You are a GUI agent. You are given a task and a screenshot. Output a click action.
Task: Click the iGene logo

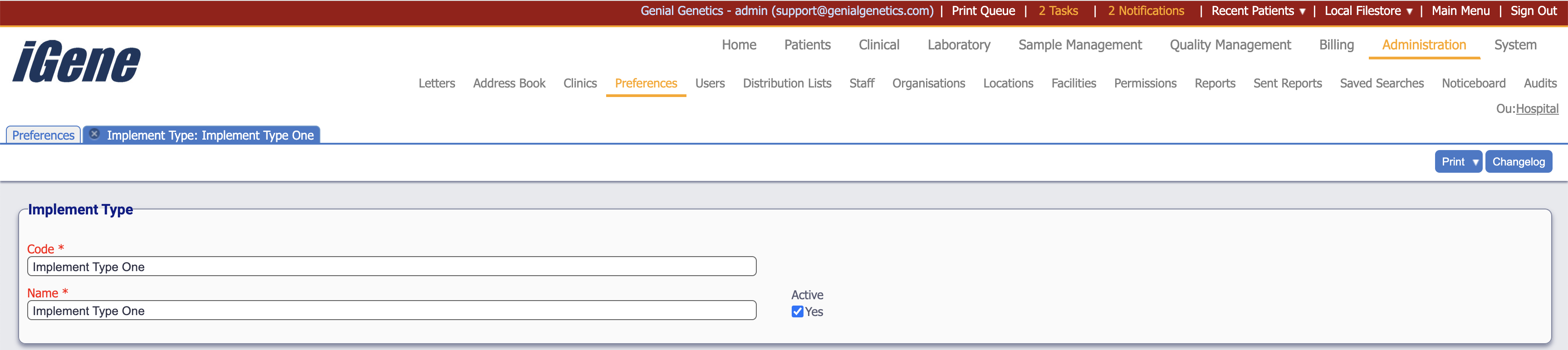76,62
